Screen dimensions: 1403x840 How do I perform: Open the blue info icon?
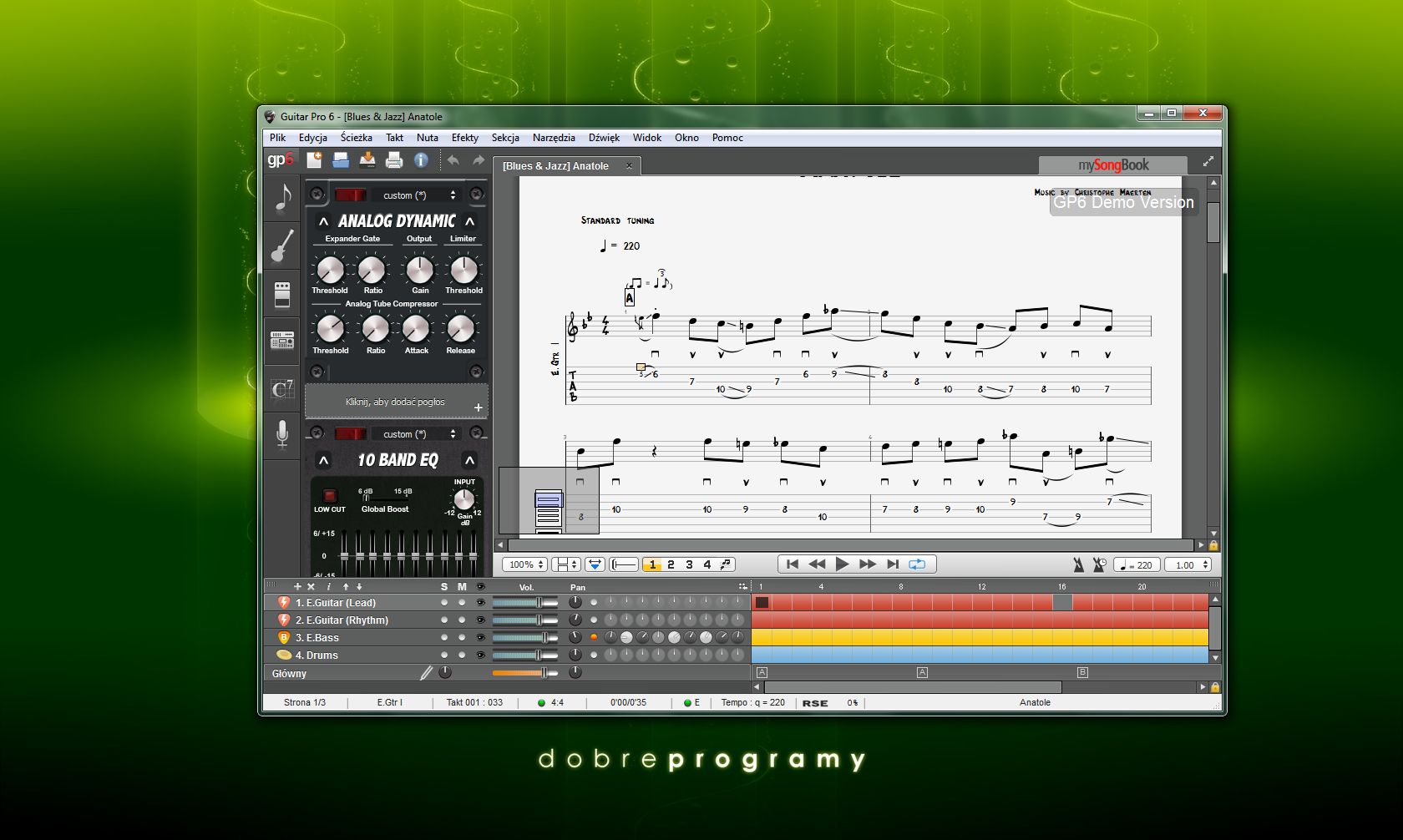click(421, 159)
